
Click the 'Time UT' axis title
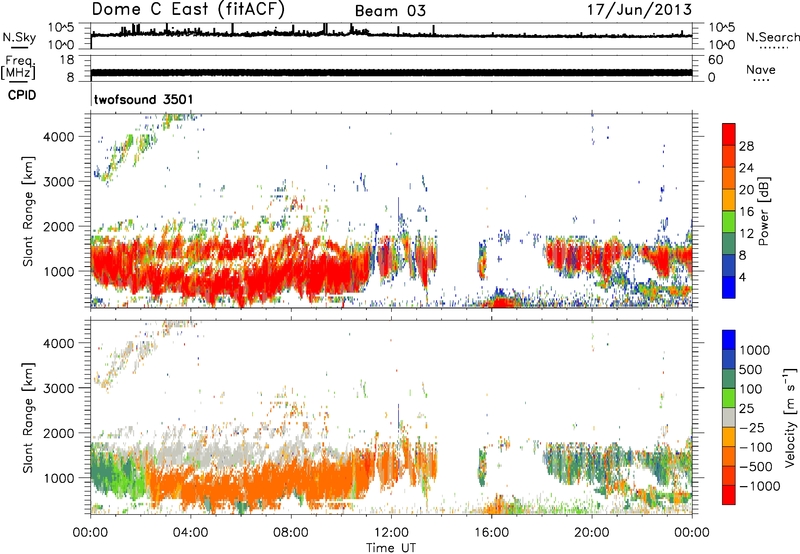391,547
